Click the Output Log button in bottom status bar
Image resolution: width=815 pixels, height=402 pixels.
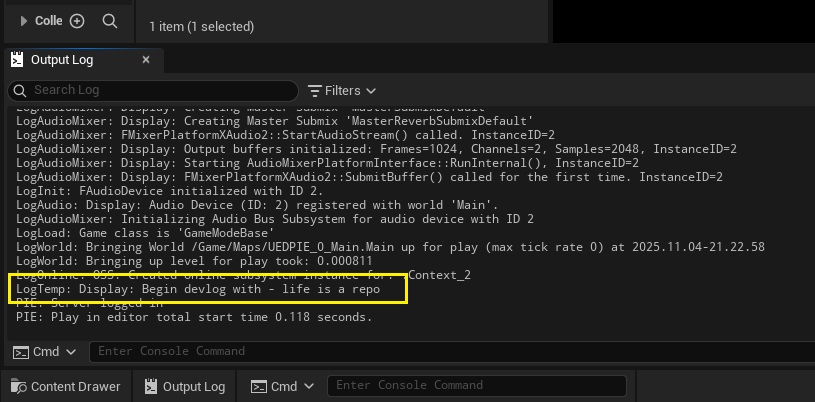point(185,386)
